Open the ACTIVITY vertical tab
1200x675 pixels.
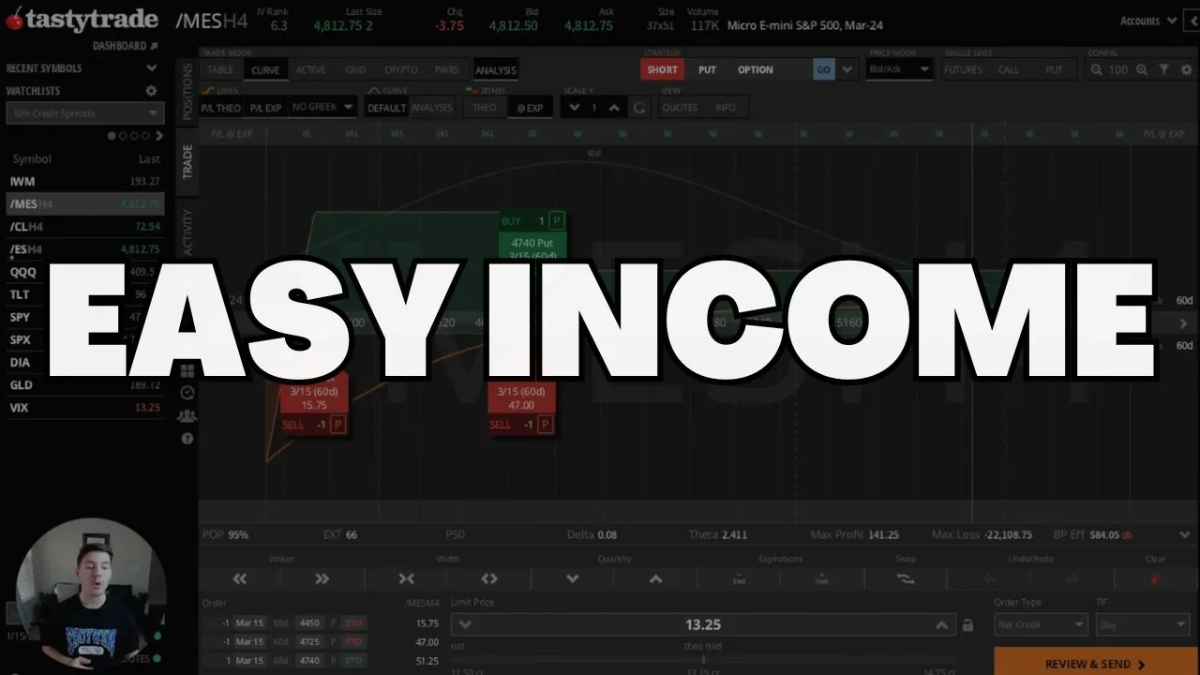[x=187, y=233]
